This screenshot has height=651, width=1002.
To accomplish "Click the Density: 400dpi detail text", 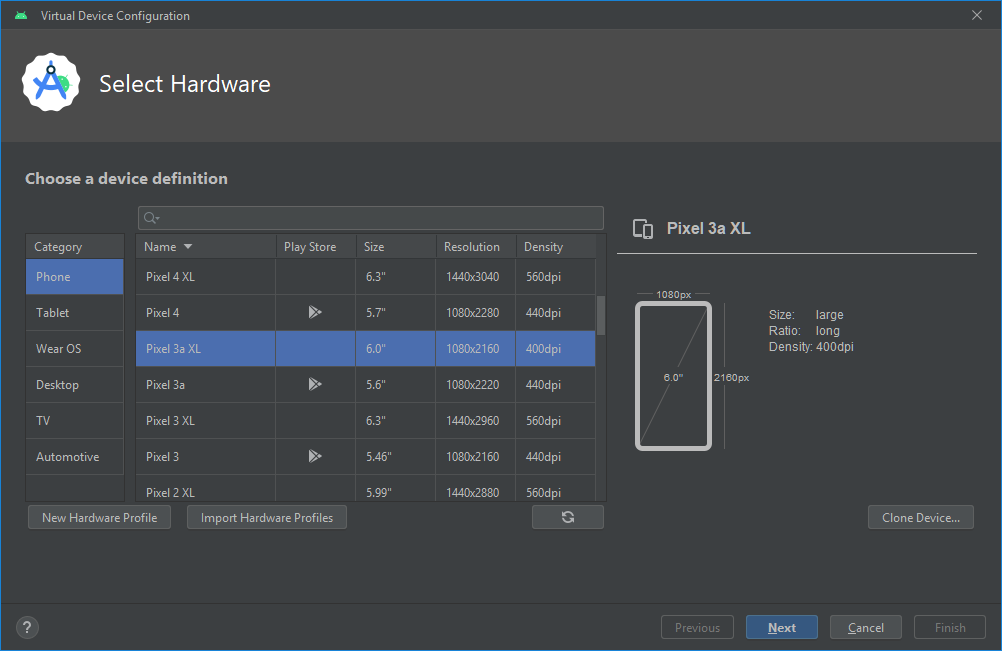I will [811, 347].
